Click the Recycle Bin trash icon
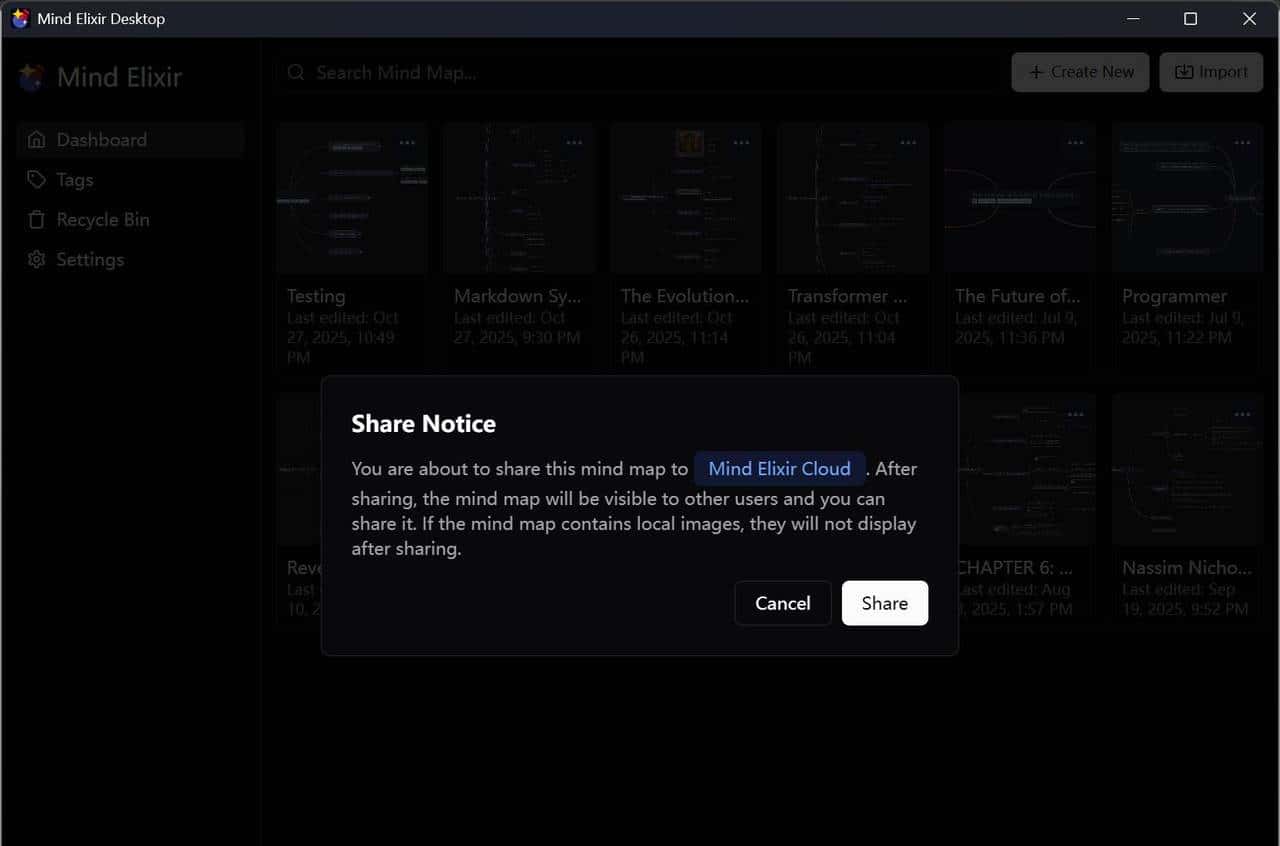 37,220
